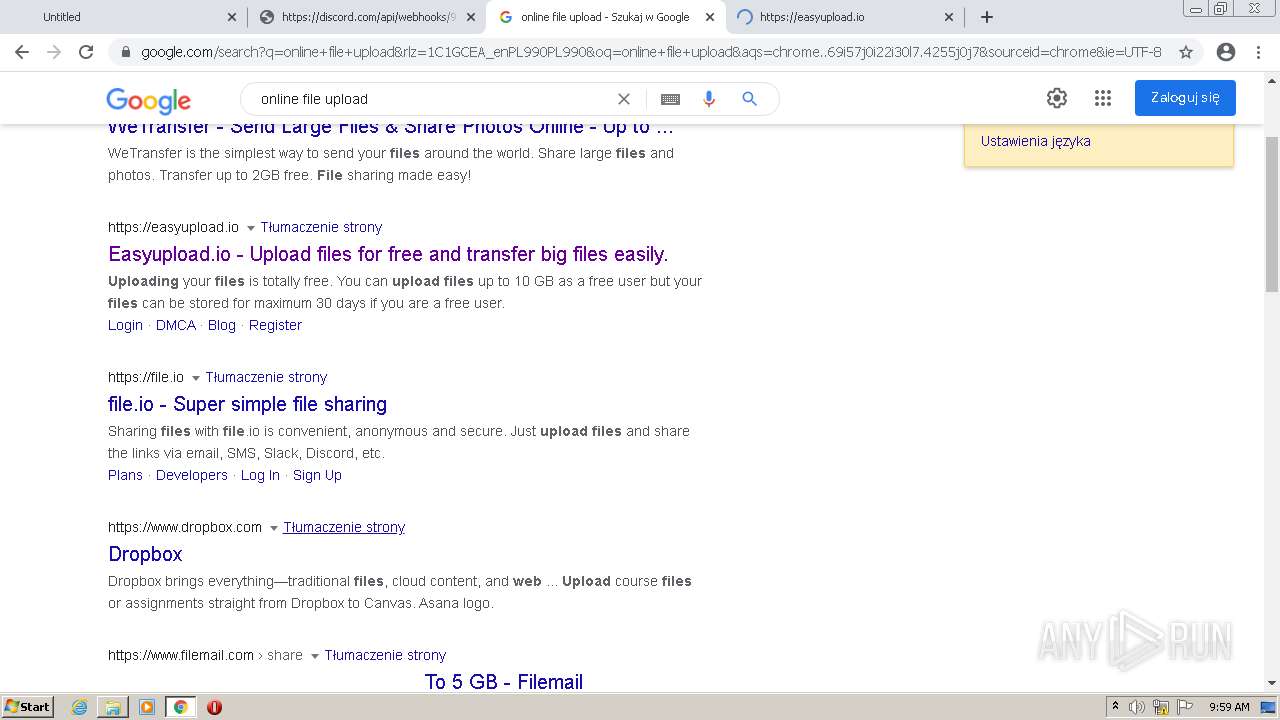Expand the dropbox.com result options arrow
Screen dimensions: 1280x720
click(274, 528)
